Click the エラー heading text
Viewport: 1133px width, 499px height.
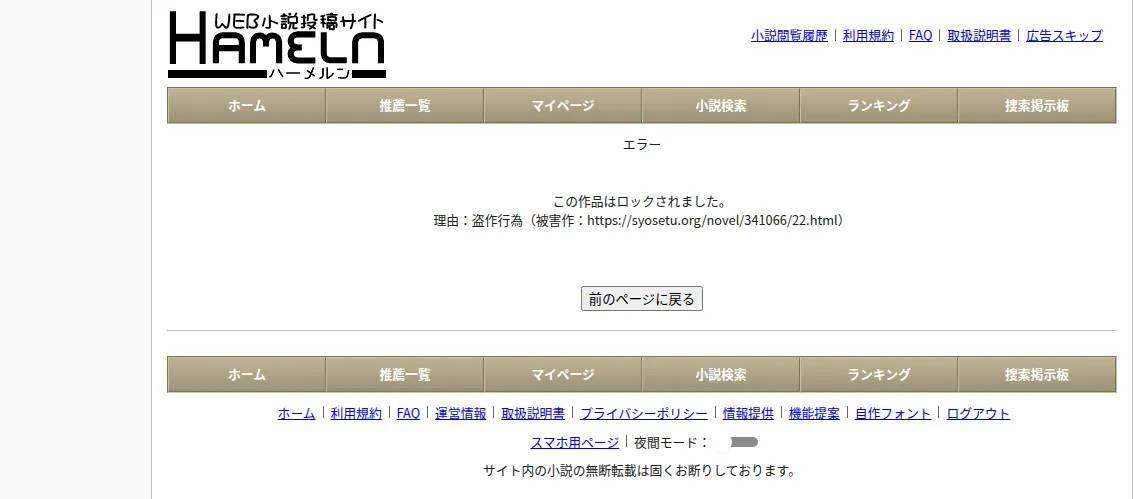click(x=642, y=145)
